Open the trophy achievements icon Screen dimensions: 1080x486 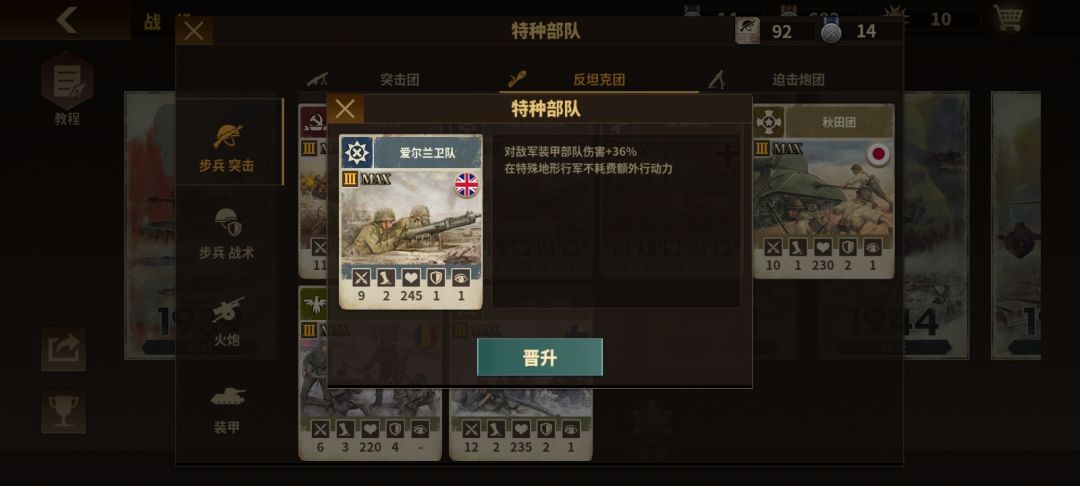point(63,412)
